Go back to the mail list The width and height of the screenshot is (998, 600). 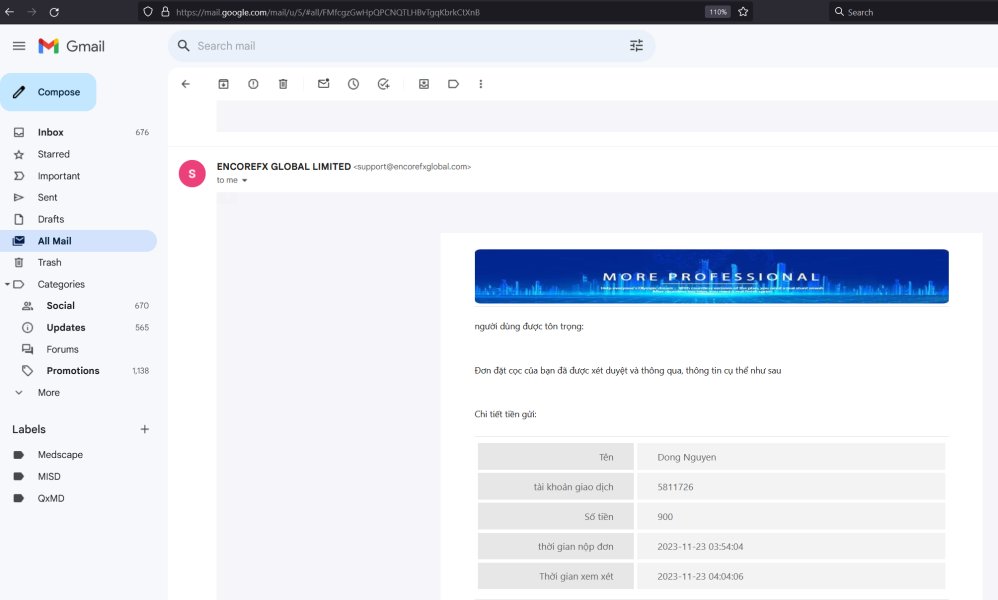click(186, 84)
